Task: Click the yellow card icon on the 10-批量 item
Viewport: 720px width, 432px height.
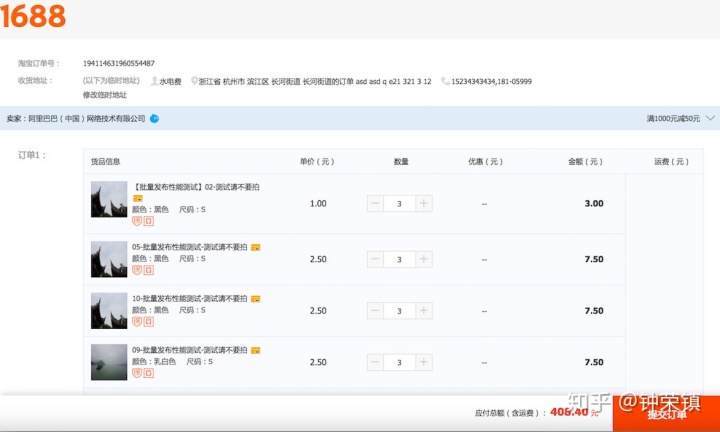Action: point(256,299)
